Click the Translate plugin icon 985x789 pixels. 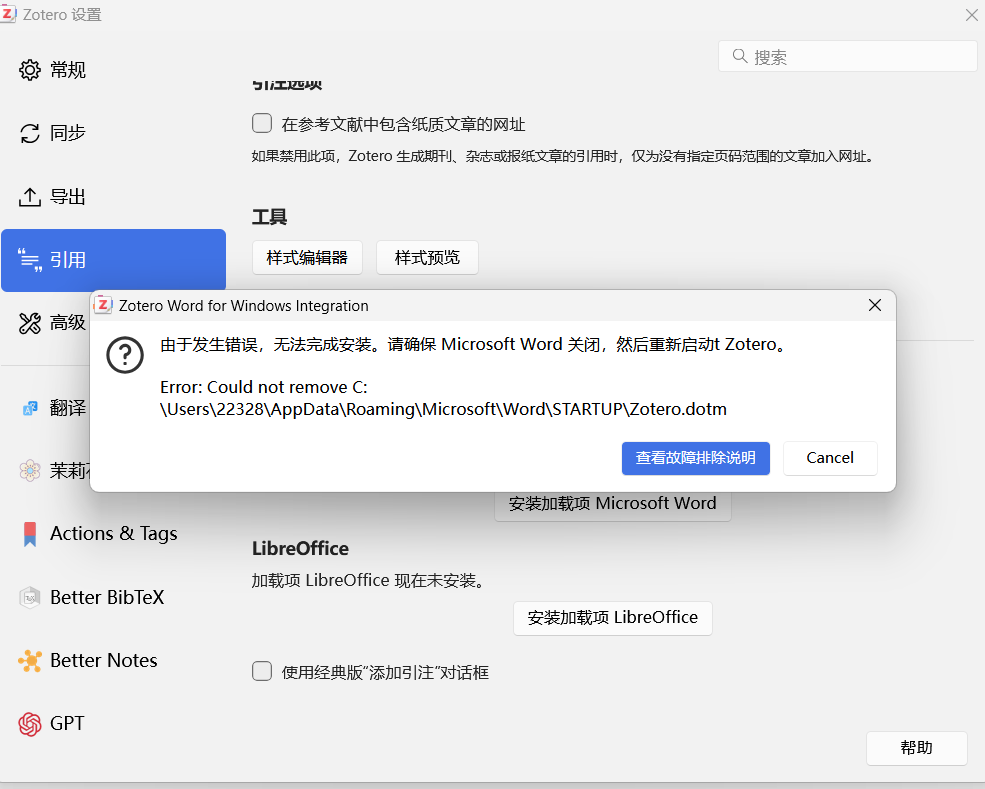(x=30, y=408)
